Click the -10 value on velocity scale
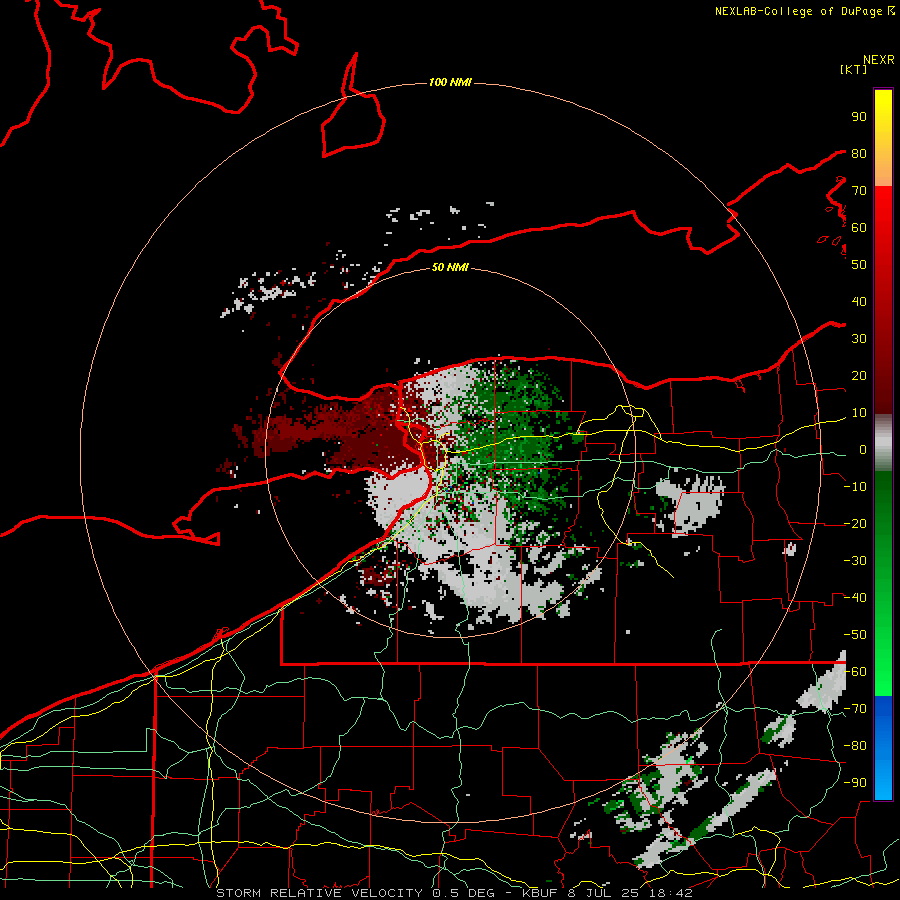The width and height of the screenshot is (900, 900). click(856, 487)
